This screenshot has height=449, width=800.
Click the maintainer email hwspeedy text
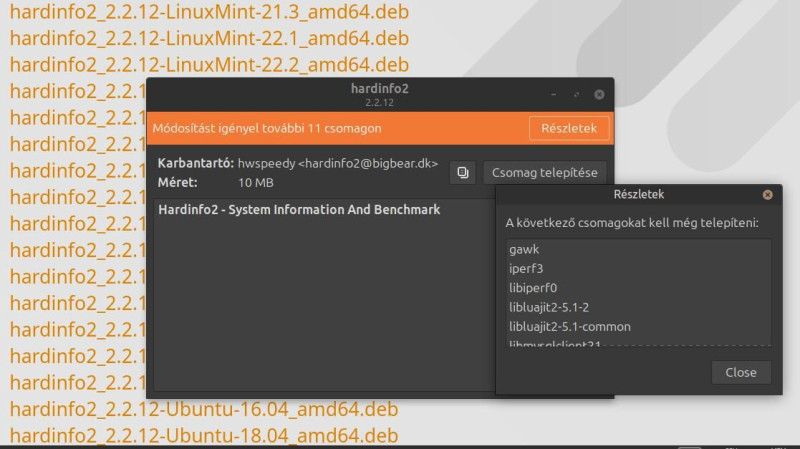[x=338, y=163]
